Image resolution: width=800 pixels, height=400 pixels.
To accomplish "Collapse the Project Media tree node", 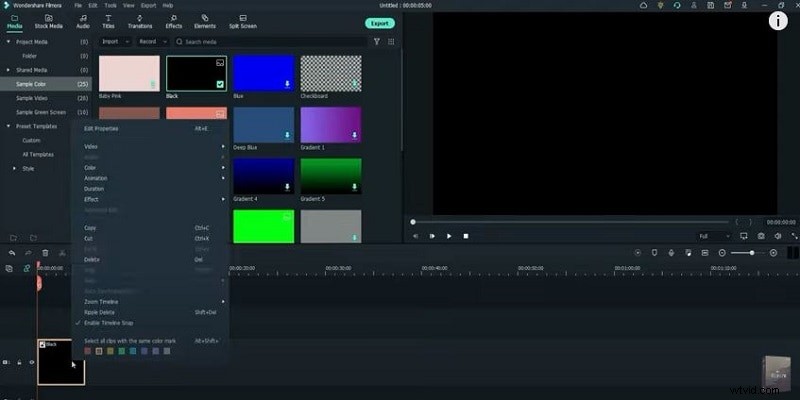I will tap(9, 42).
